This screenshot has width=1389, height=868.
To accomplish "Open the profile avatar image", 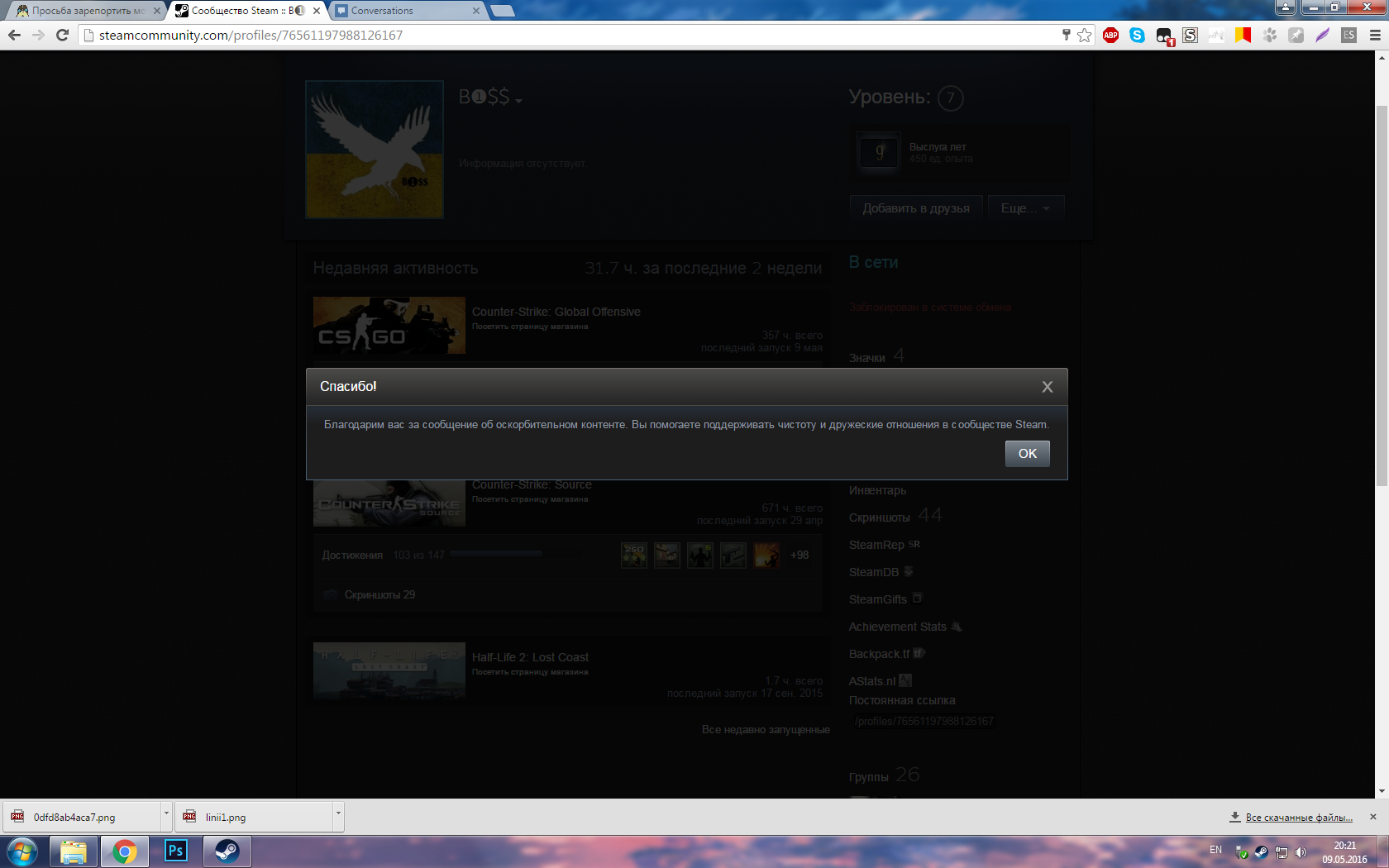I will (x=375, y=150).
